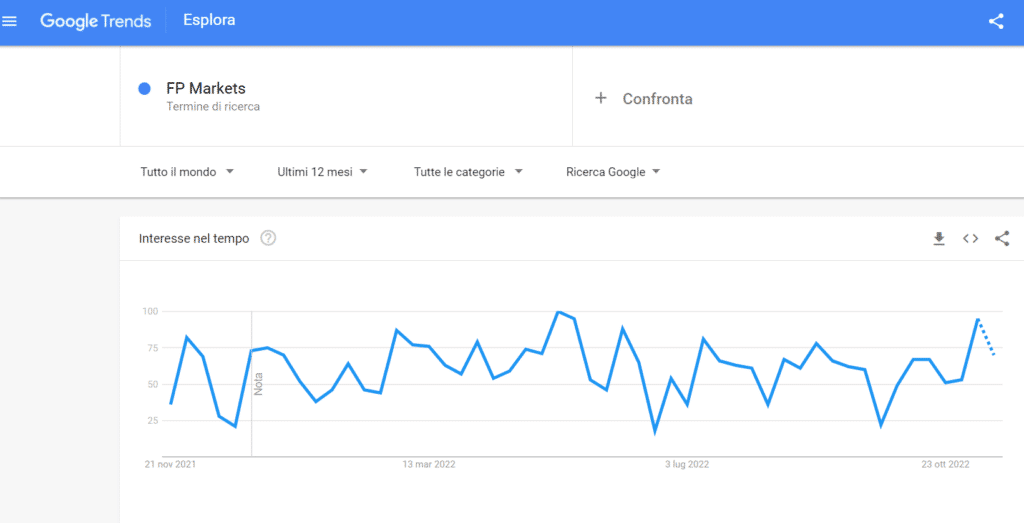Click Confronta to add a comparison

[x=658, y=99]
